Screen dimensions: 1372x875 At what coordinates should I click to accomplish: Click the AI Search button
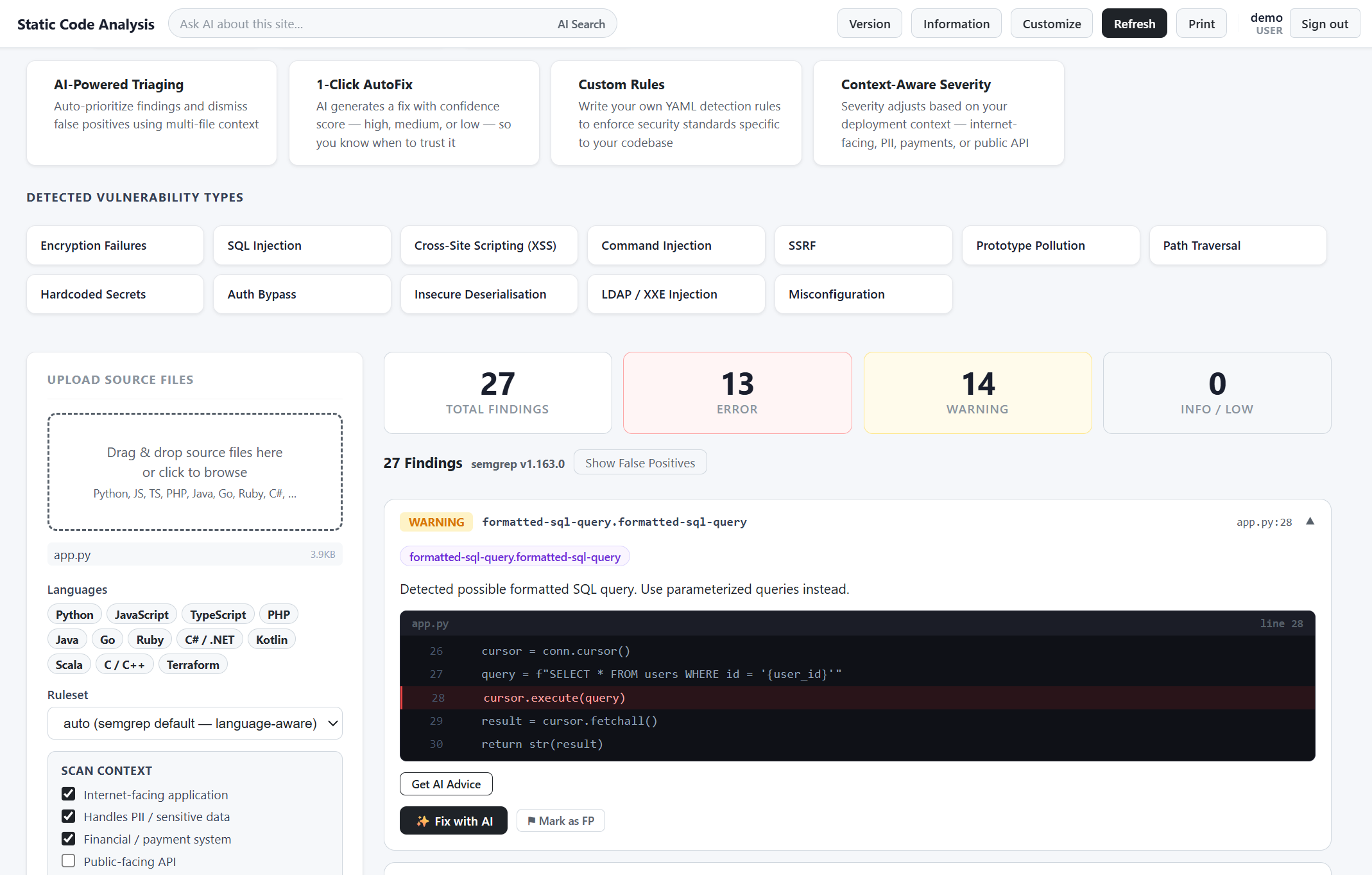point(581,24)
